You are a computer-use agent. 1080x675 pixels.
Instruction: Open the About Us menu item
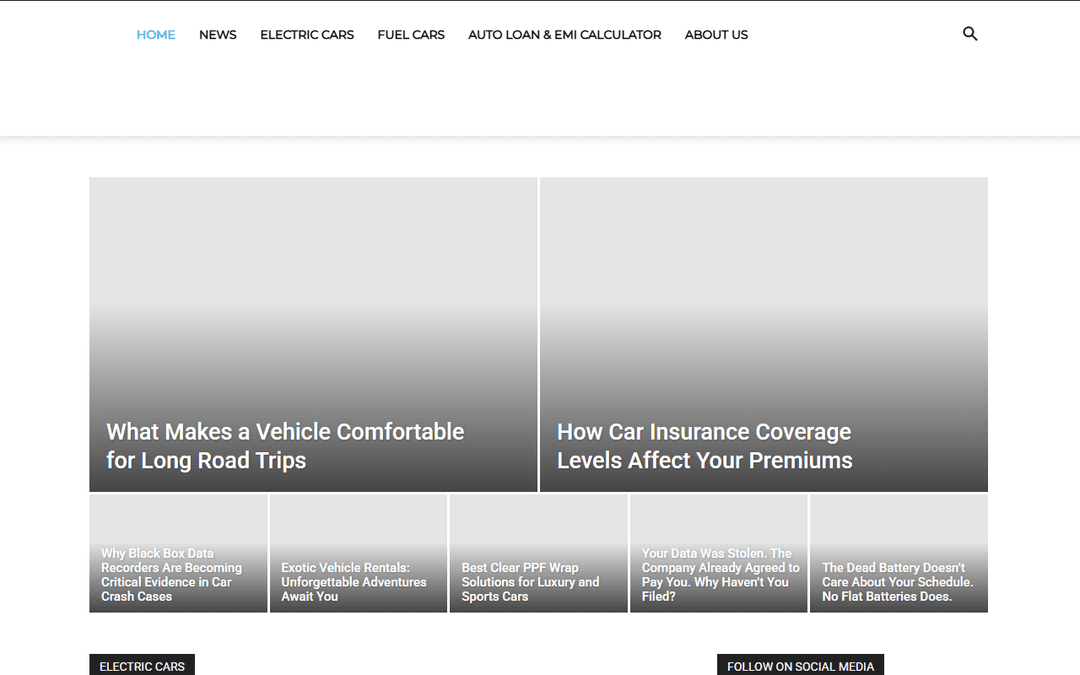pyautogui.click(x=716, y=34)
